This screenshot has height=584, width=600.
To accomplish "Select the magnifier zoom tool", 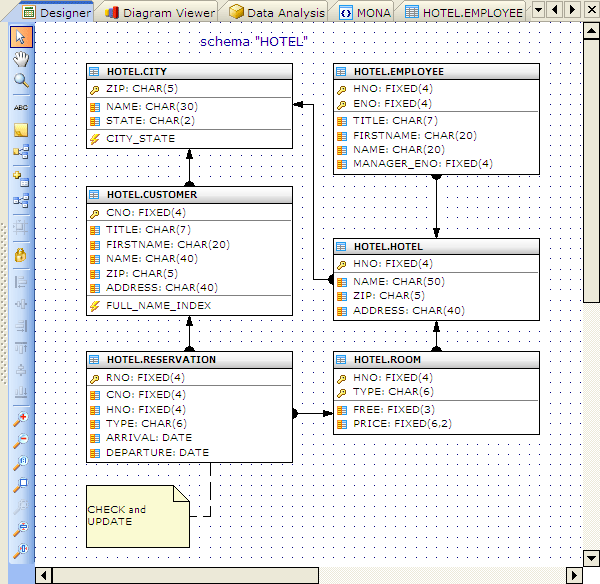I will coord(21,81).
